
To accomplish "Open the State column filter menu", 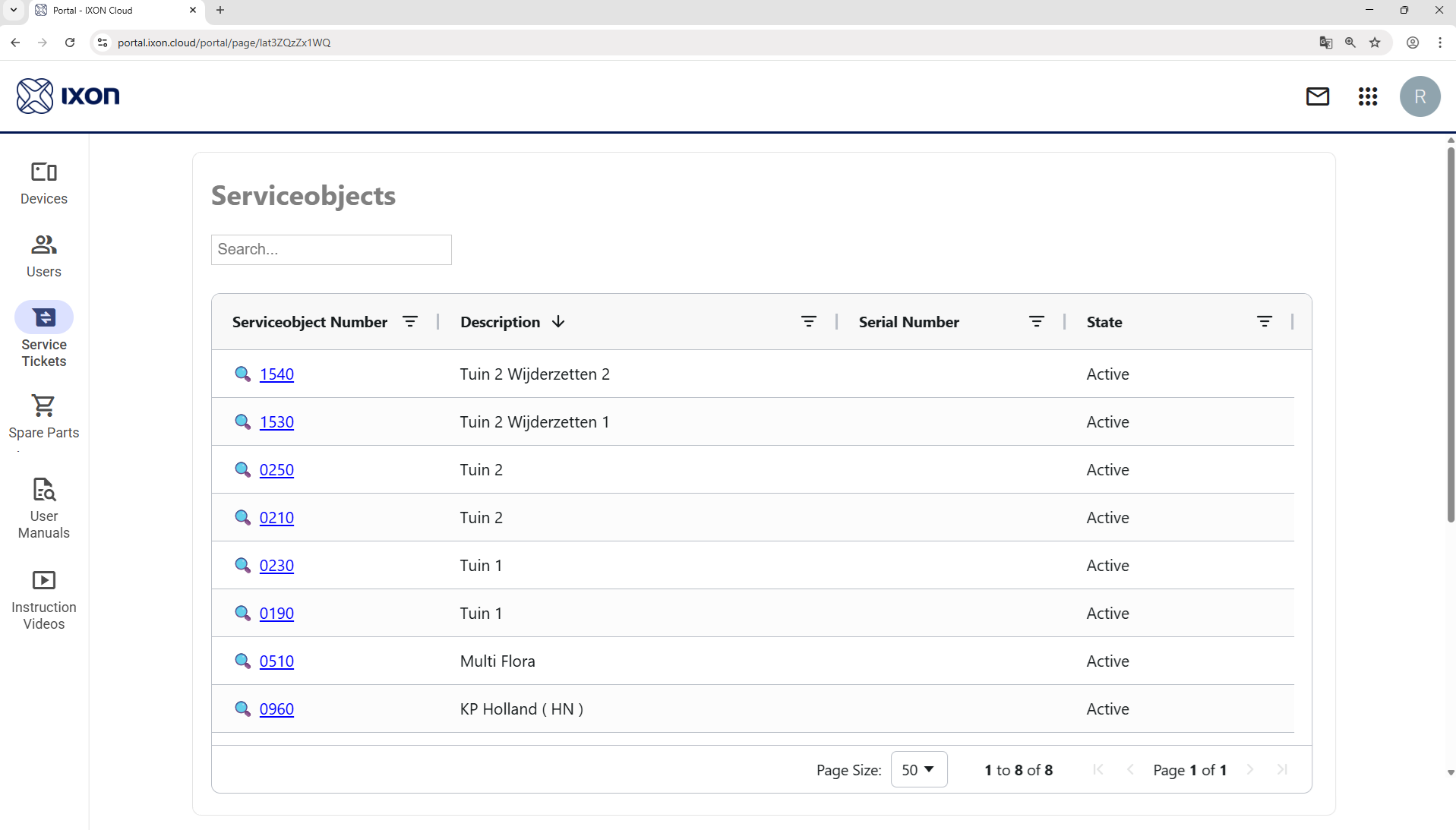I will coord(1264,322).
